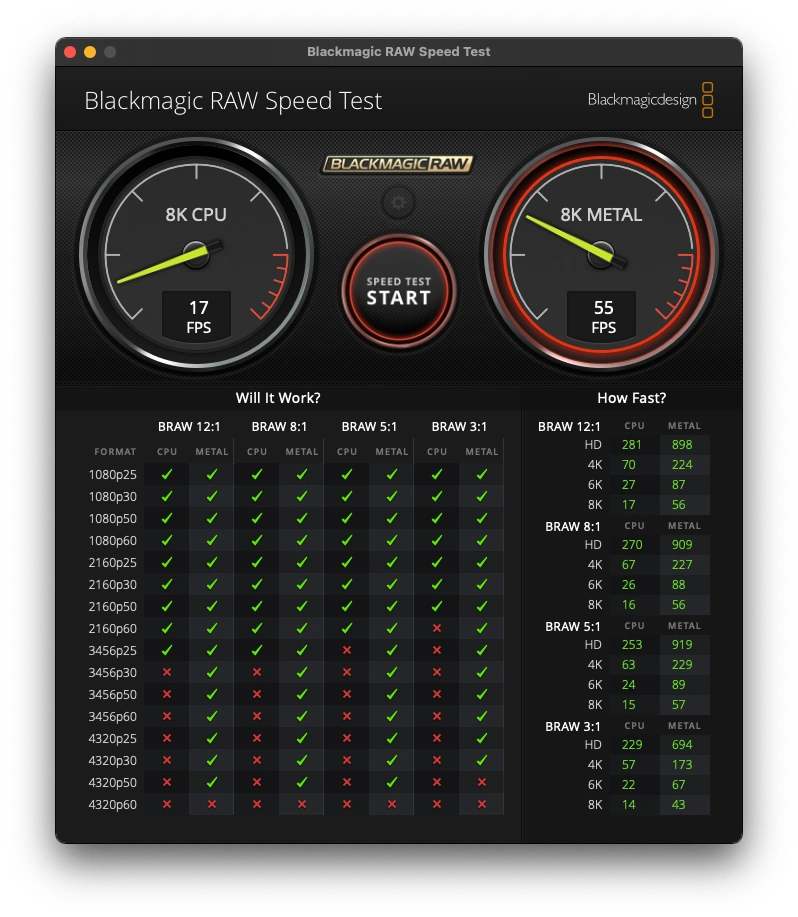Click 2160p60 BRAW 5:1 CPU checkmark

(x=347, y=628)
